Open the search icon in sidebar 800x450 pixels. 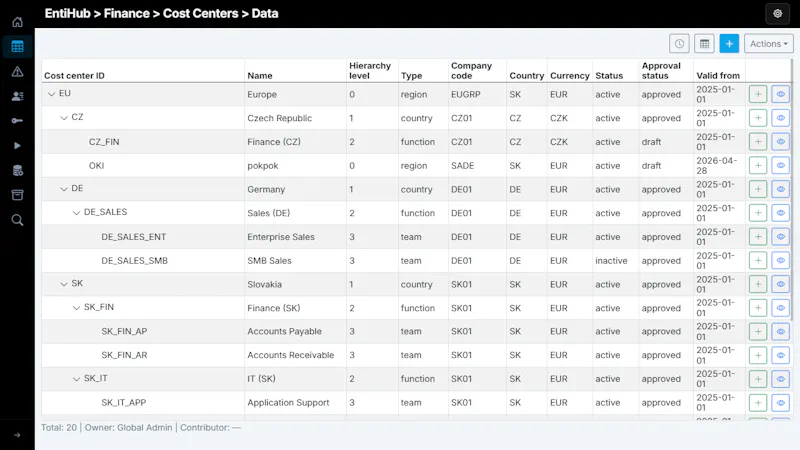17,220
